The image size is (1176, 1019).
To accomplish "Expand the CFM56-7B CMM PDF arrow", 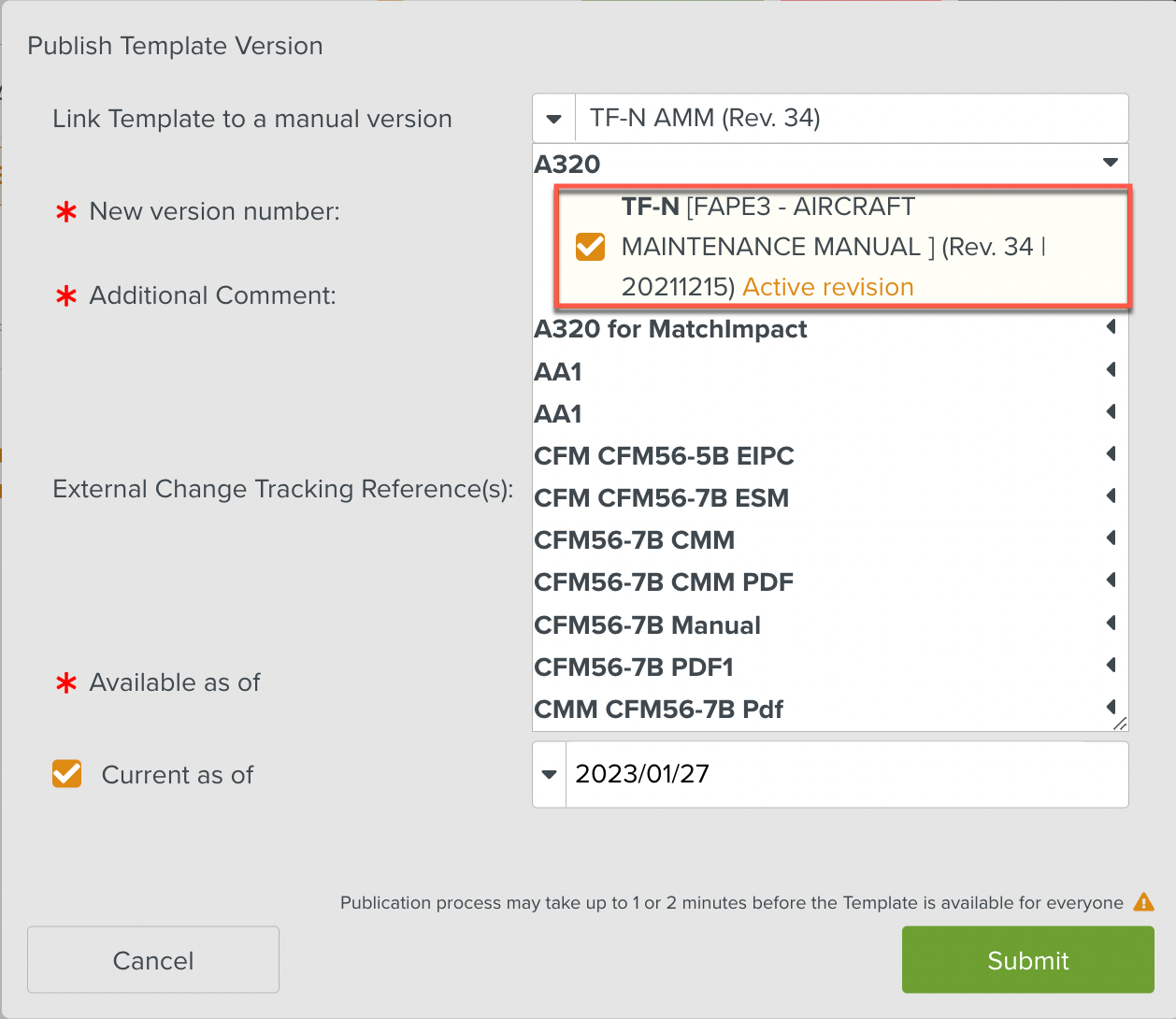I will [x=1111, y=581].
